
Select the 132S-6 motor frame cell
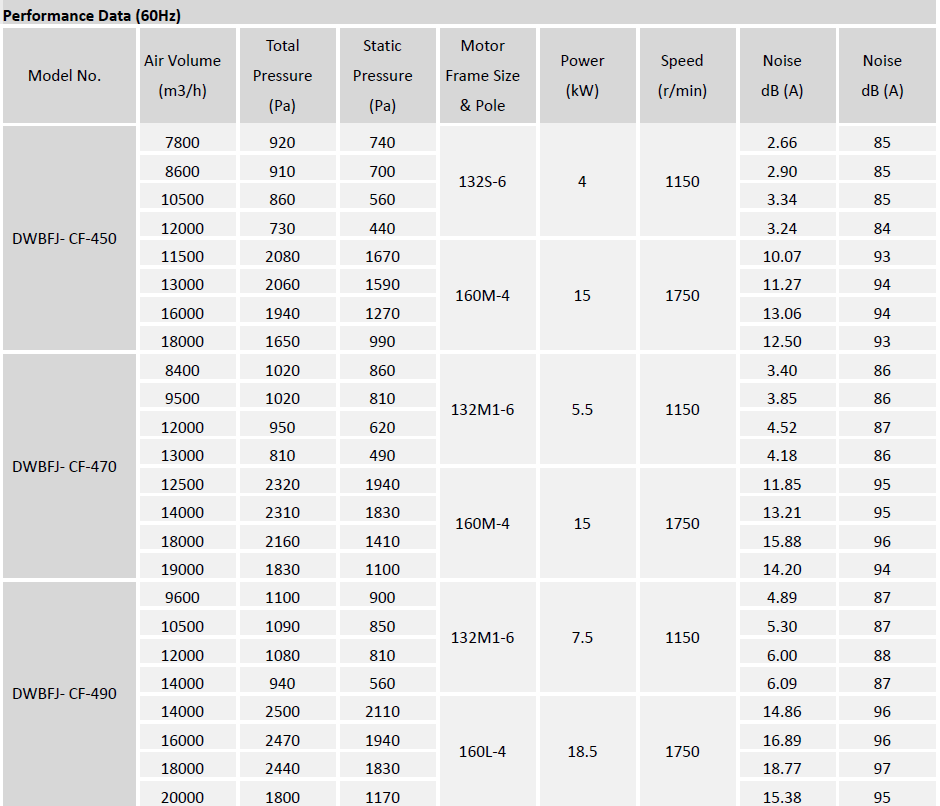(x=483, y=182)
